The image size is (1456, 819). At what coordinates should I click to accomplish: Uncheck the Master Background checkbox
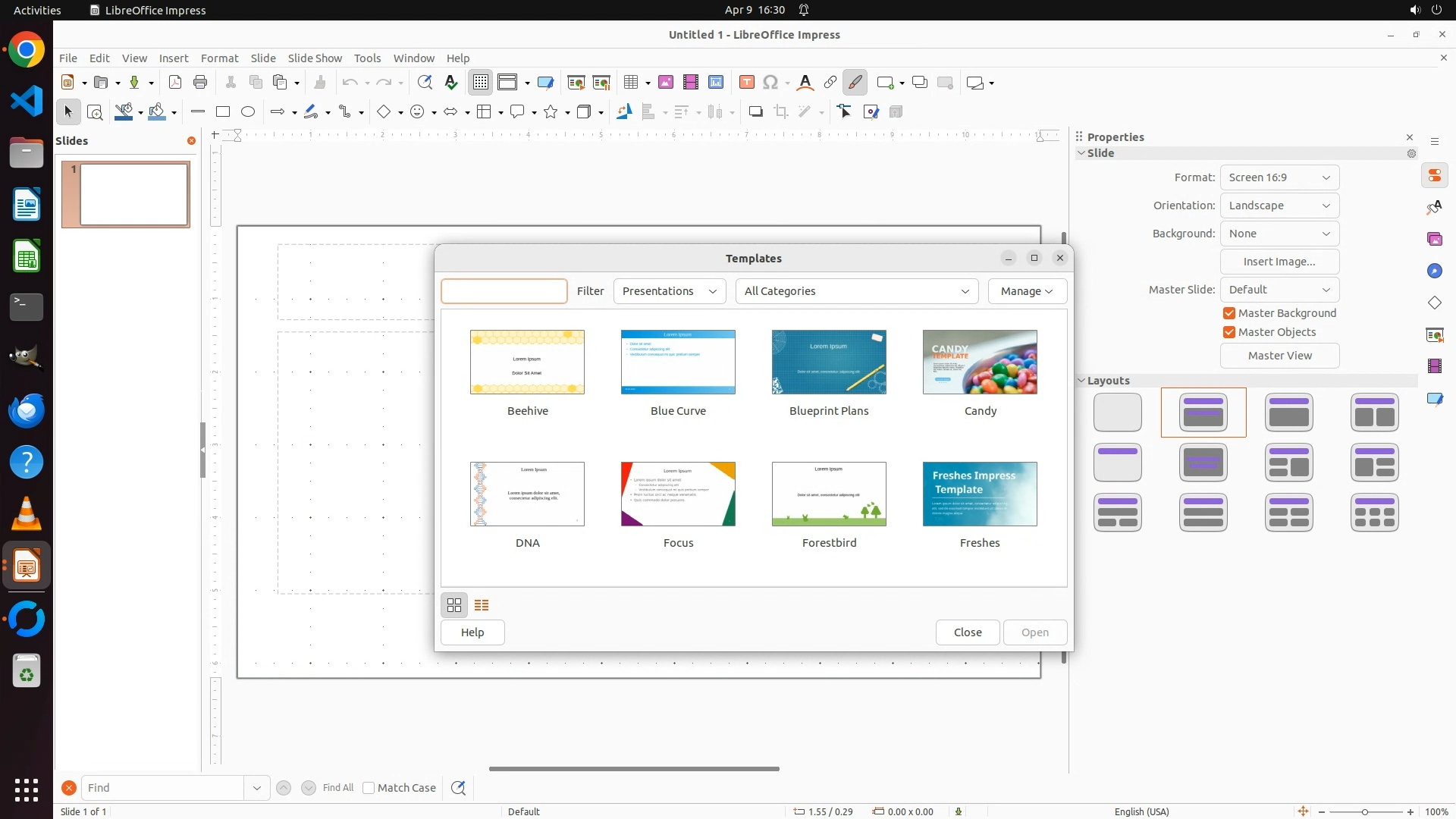(x=1229, y=313)
